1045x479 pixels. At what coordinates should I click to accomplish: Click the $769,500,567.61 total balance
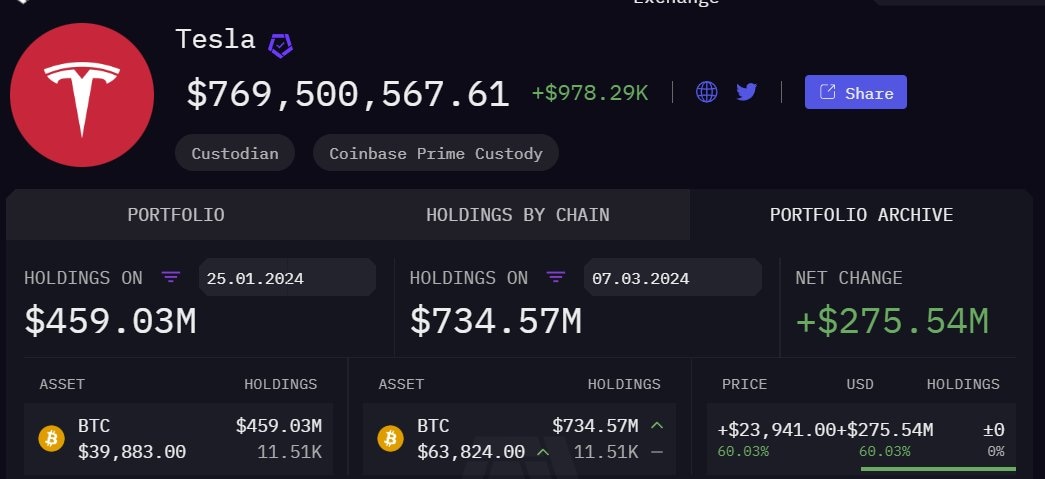click(348, 94)
